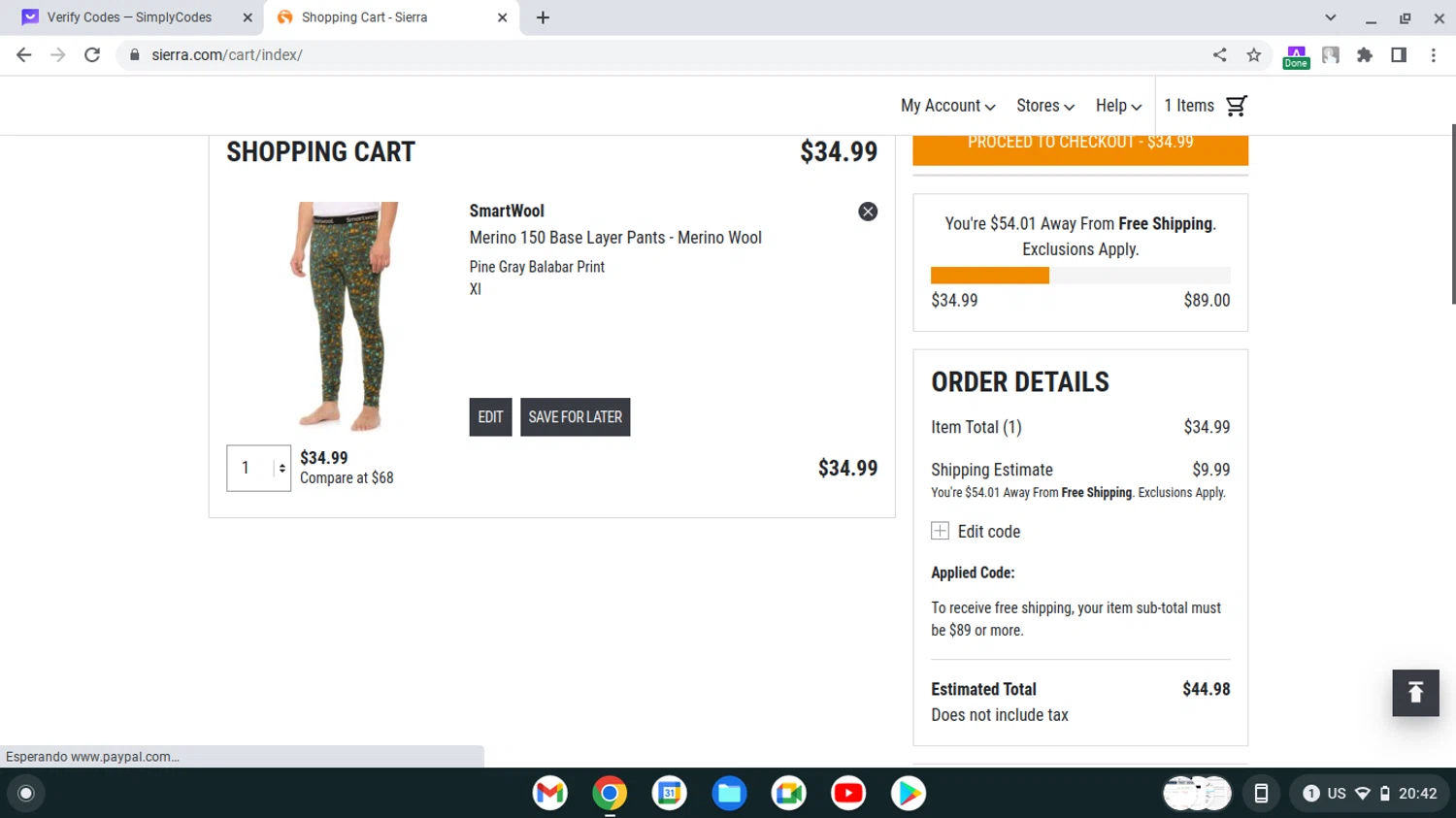This screenshot has width=1456, height=818.
Task: Launch Google Meet from the shelf
Action: pos(789,794)
